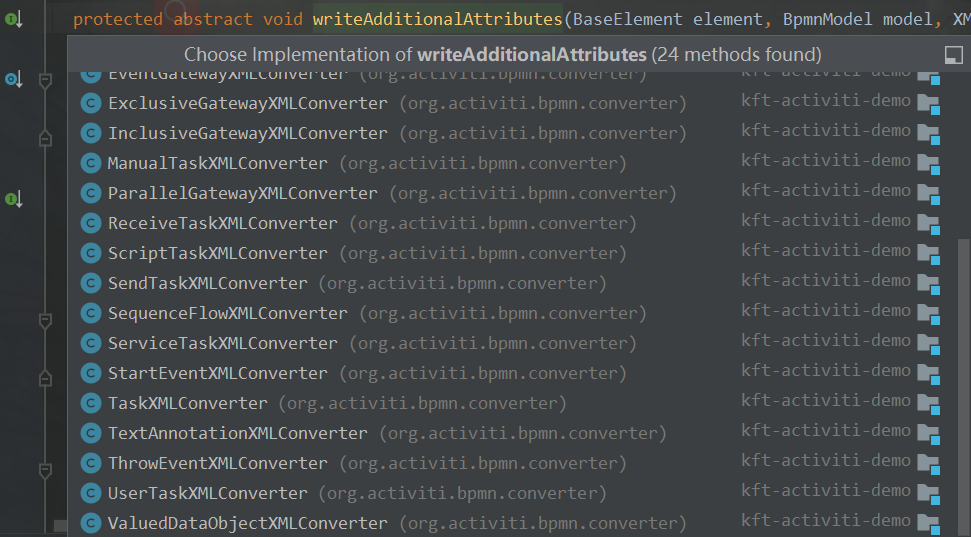Select ValuedDataObjectXMLConverter implementation
This screenshot has width=971, height=537.
[x=514, y=523]
